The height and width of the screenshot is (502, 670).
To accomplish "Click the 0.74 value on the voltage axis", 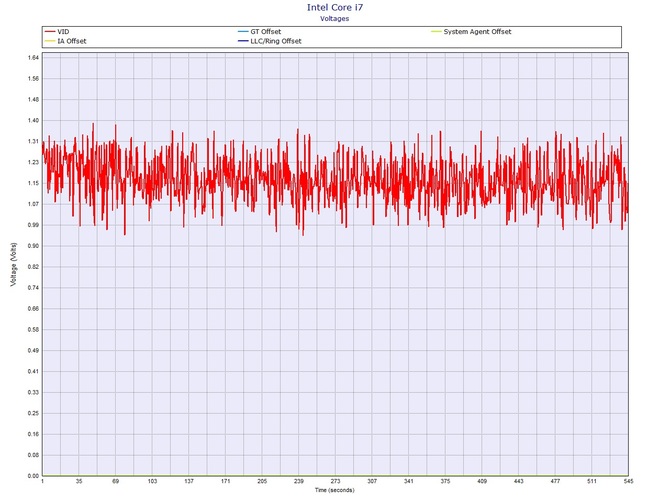I will [x=33, y=288].
